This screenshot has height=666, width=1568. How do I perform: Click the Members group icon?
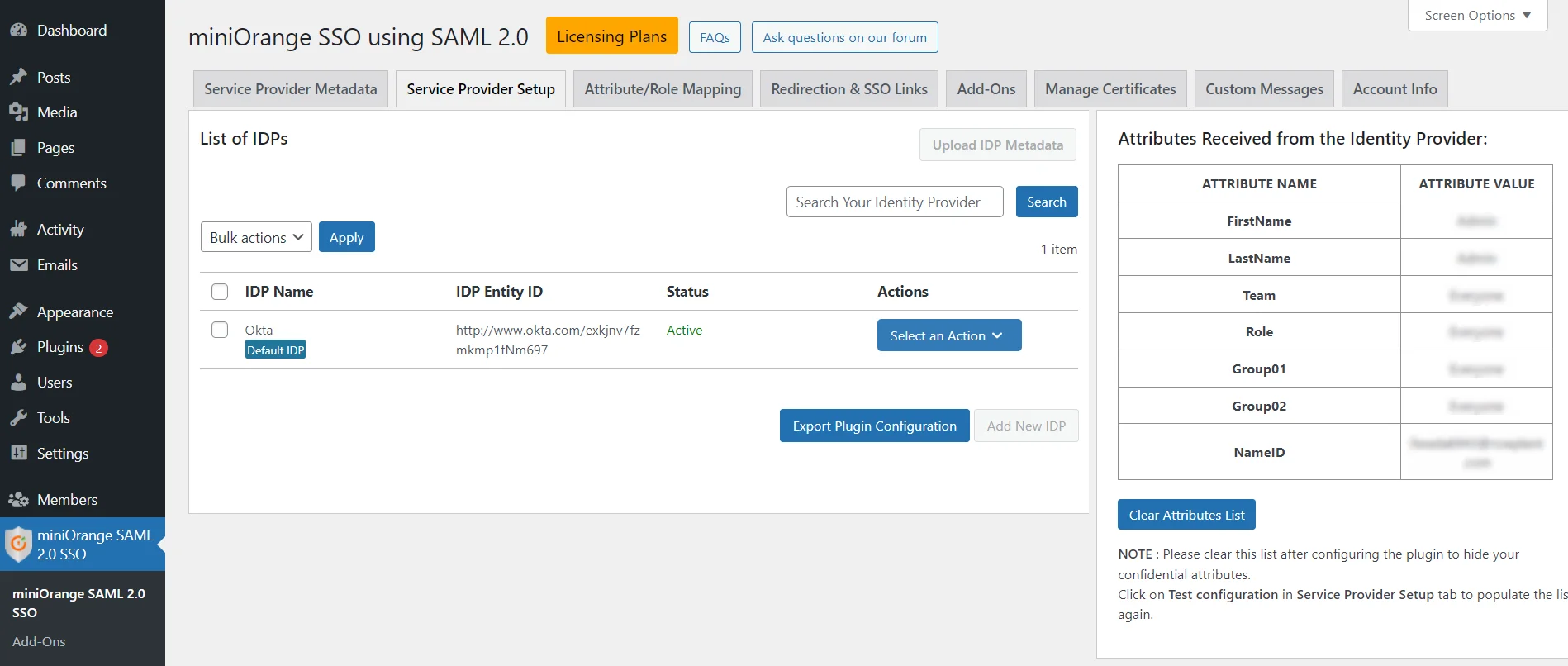click(x=19, y=500)
